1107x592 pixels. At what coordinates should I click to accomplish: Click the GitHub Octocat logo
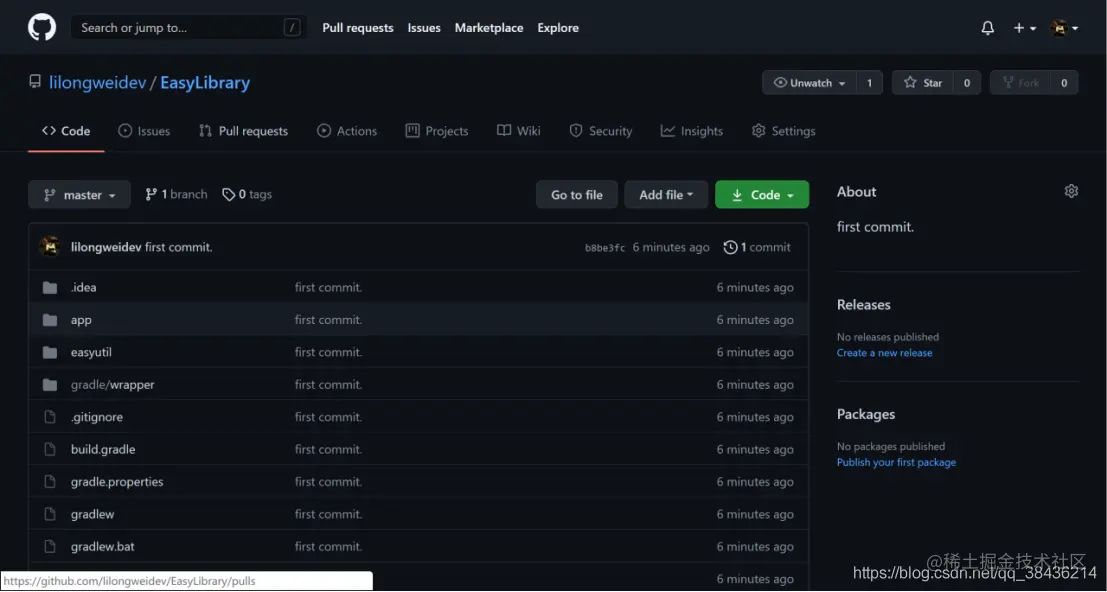(42, 28)
